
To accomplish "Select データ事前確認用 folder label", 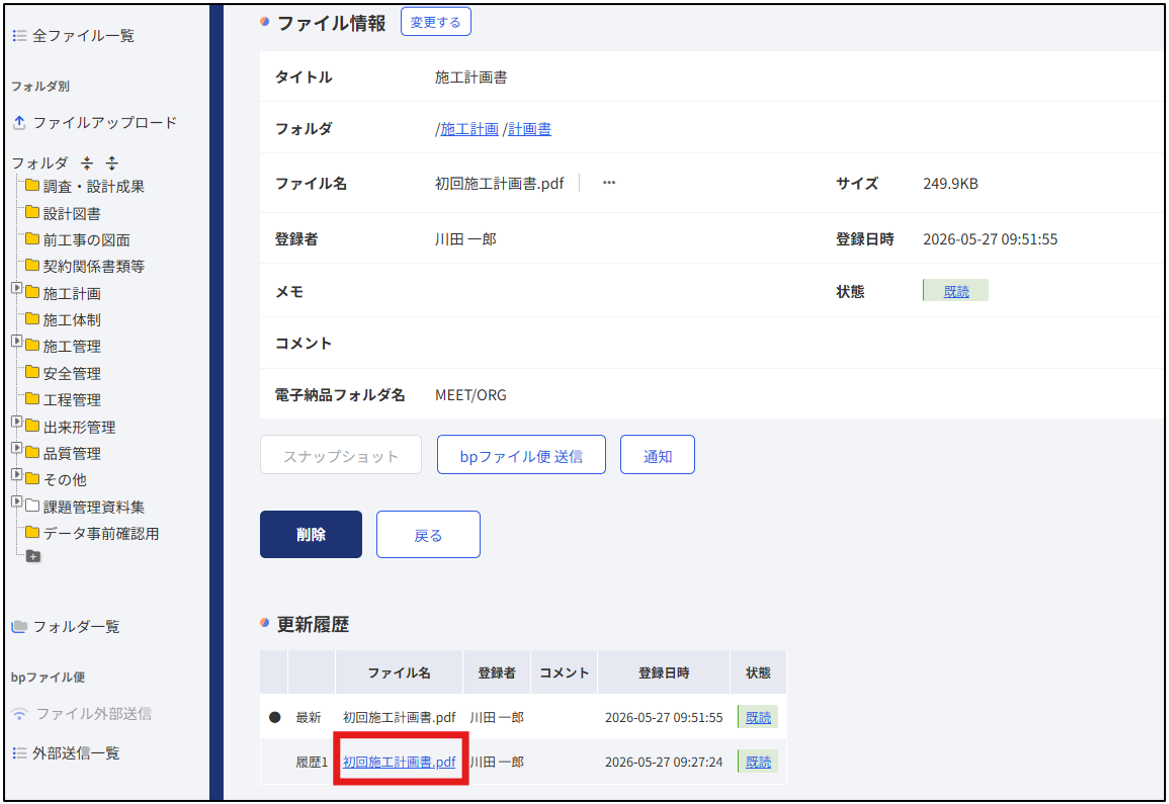I will (x=101, y=533).
